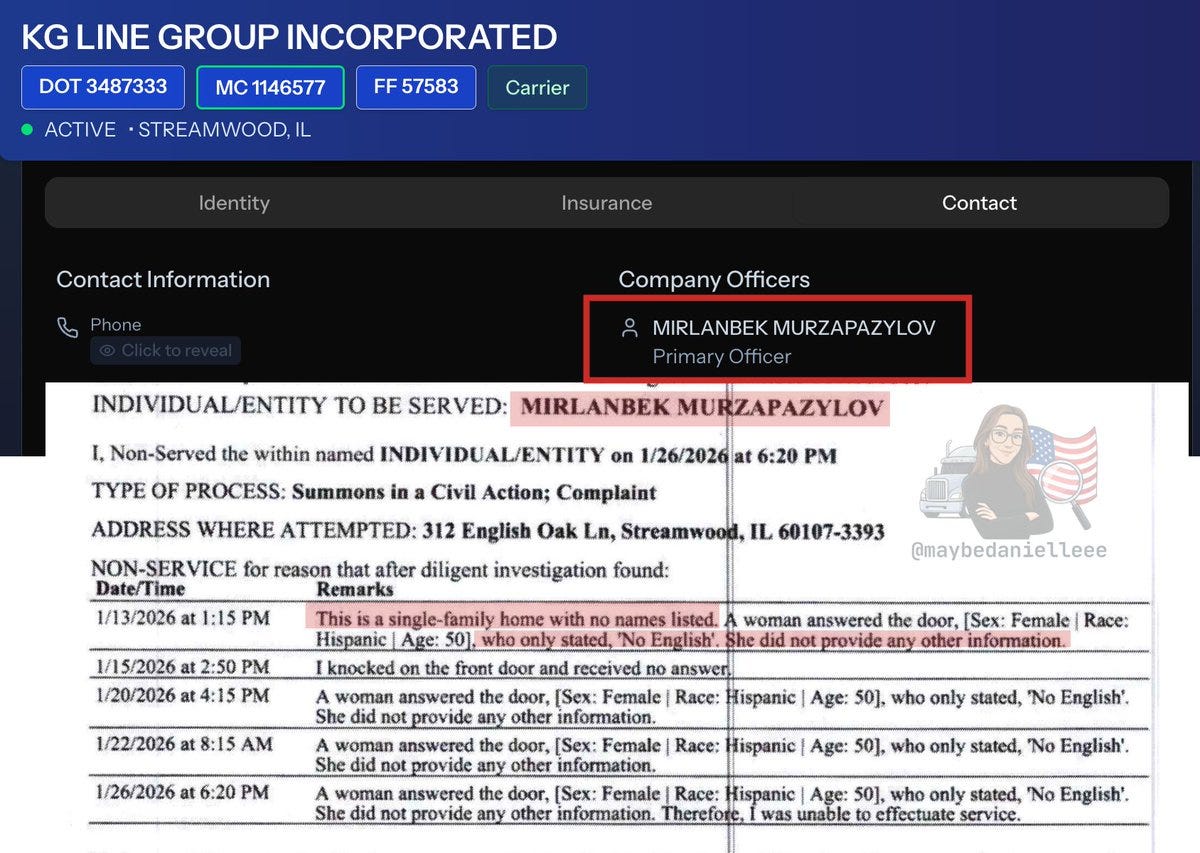
Task: Click the green ACTIVE status dot
Action: coord(27,130)
